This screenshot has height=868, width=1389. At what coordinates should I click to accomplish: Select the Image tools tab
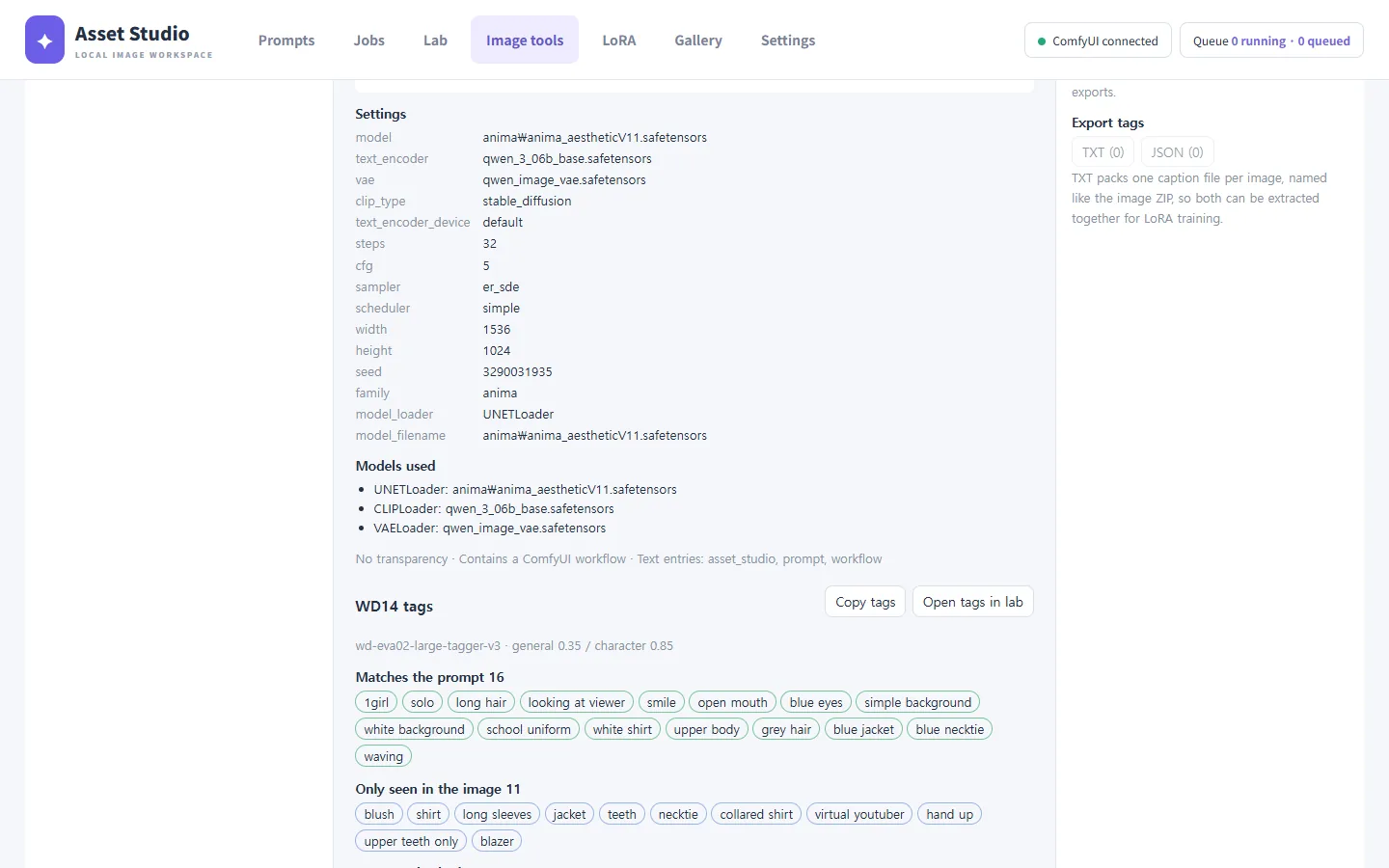pos(525,40)
